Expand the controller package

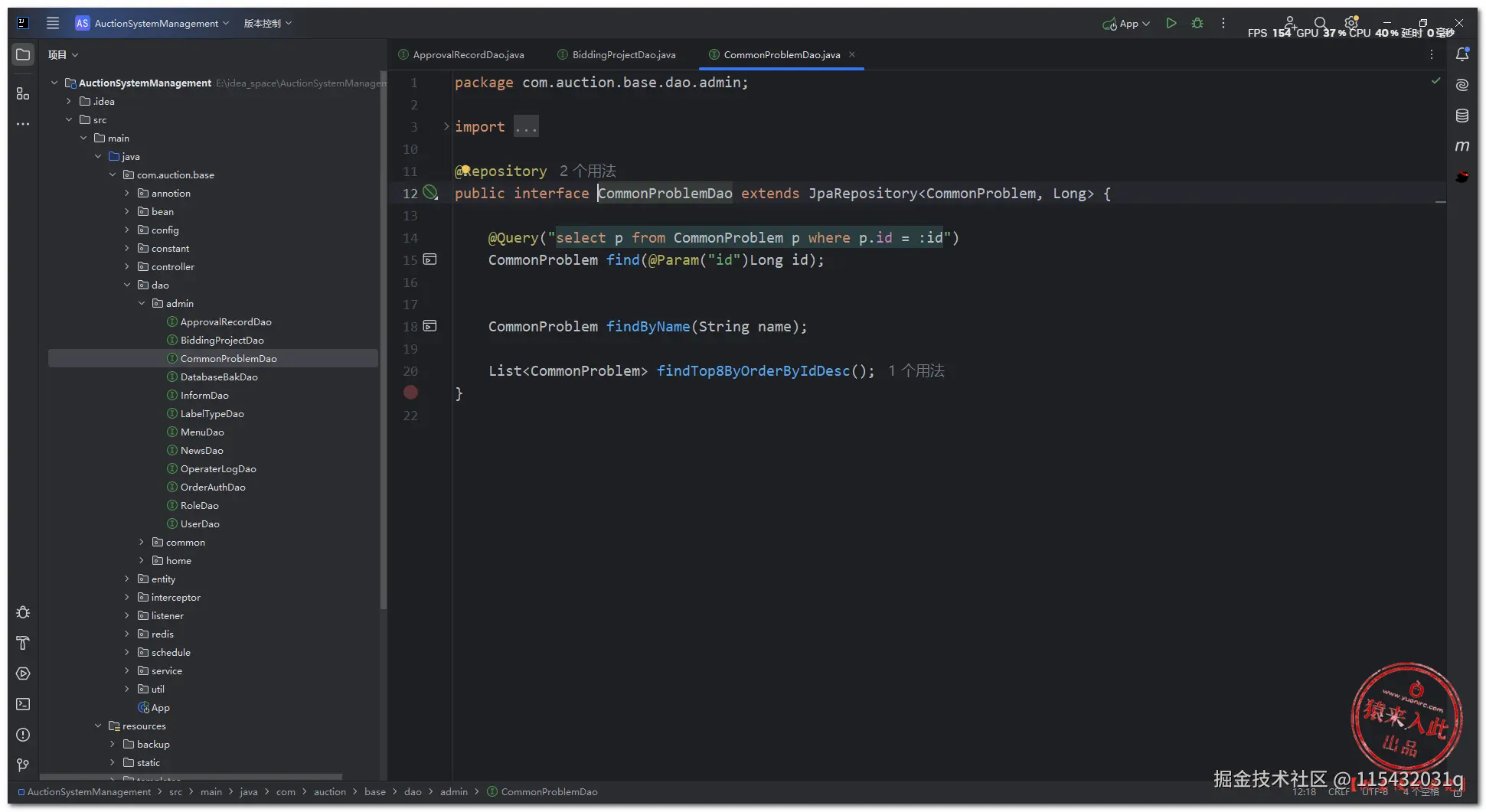click(127, 266)
